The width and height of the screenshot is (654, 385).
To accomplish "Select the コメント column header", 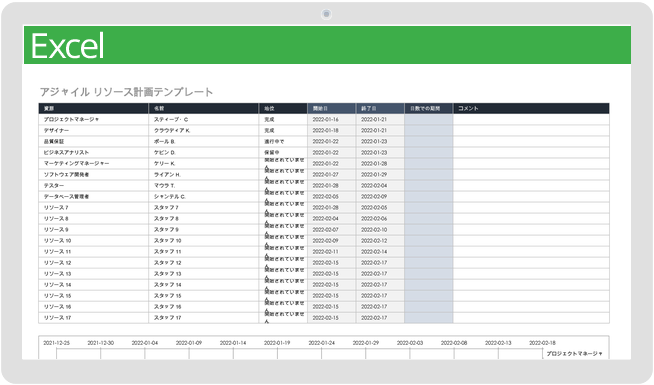I will click(531, 108).
